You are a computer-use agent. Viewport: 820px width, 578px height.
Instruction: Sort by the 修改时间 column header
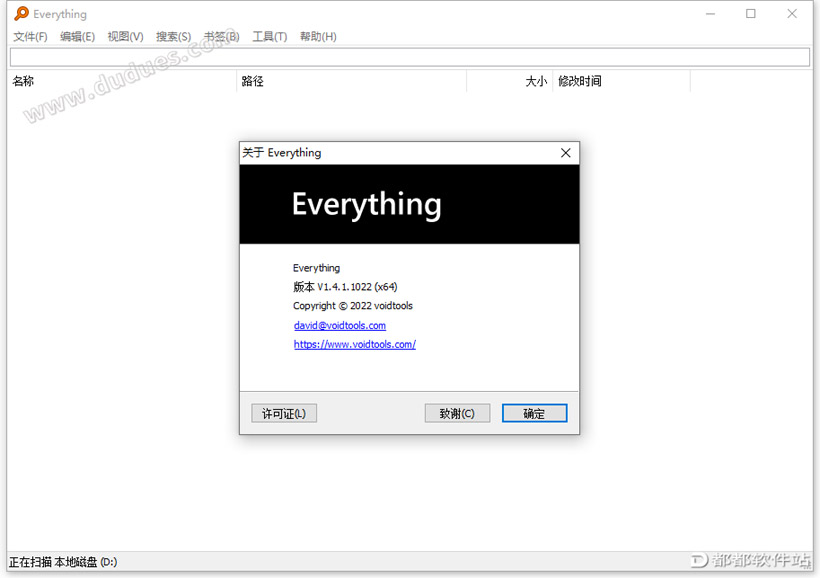click(x=621, y=81)
